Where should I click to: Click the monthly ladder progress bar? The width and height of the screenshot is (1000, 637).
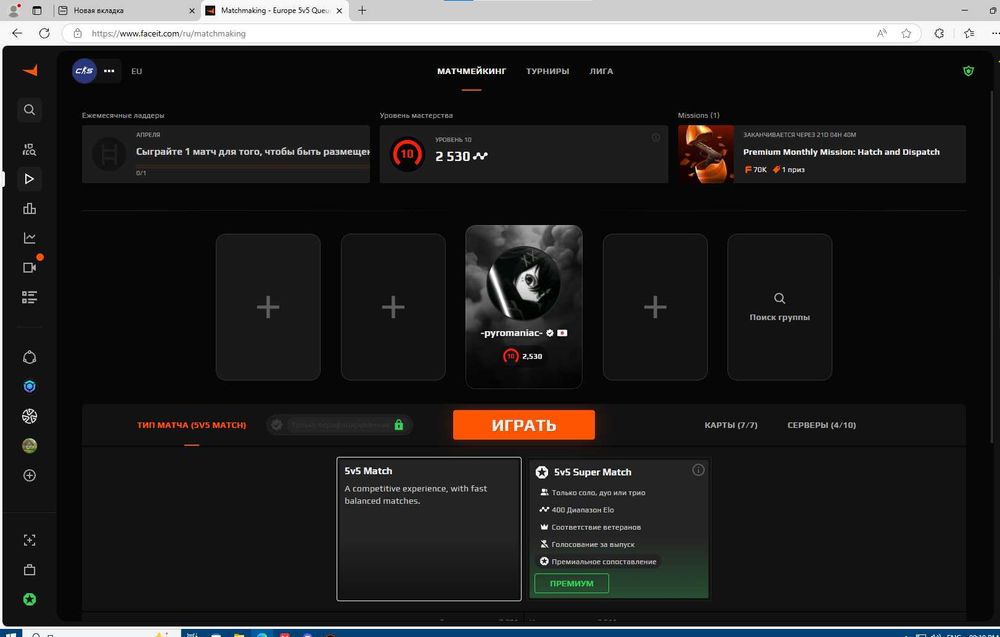[x=253, y=166]
